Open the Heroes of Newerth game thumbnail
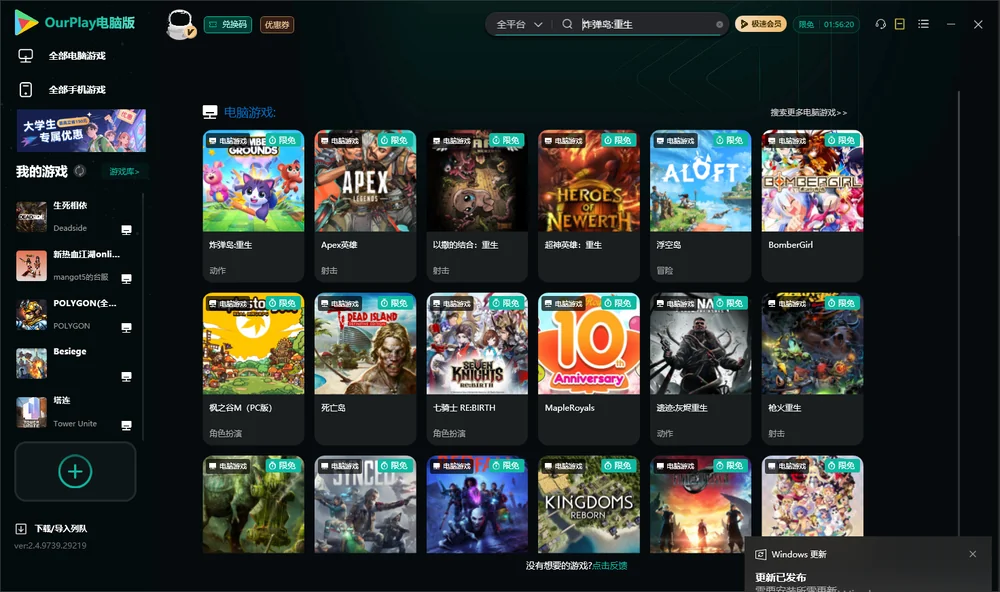1000x592 pixels. pos(589,181)
